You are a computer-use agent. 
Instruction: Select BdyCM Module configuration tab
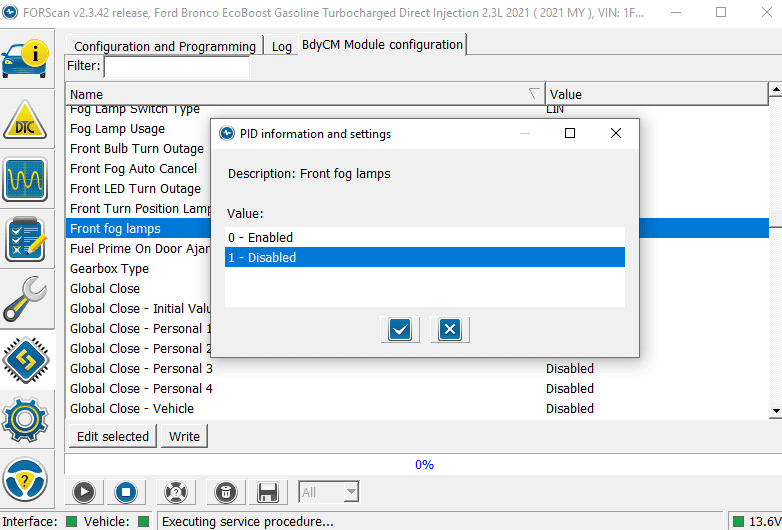click(382, 45)
